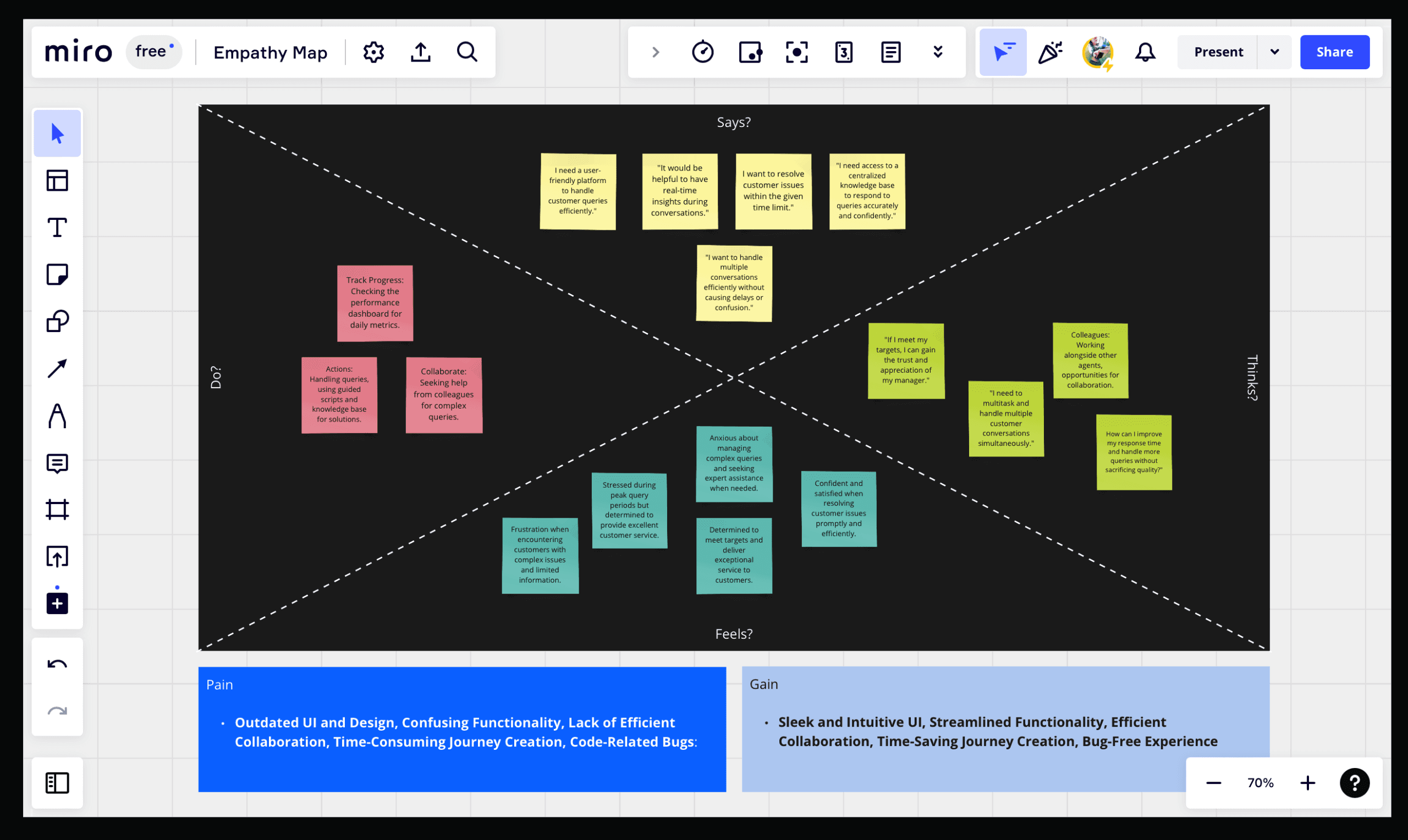
Task: Toggle the frames side panel
Action: 57,783
